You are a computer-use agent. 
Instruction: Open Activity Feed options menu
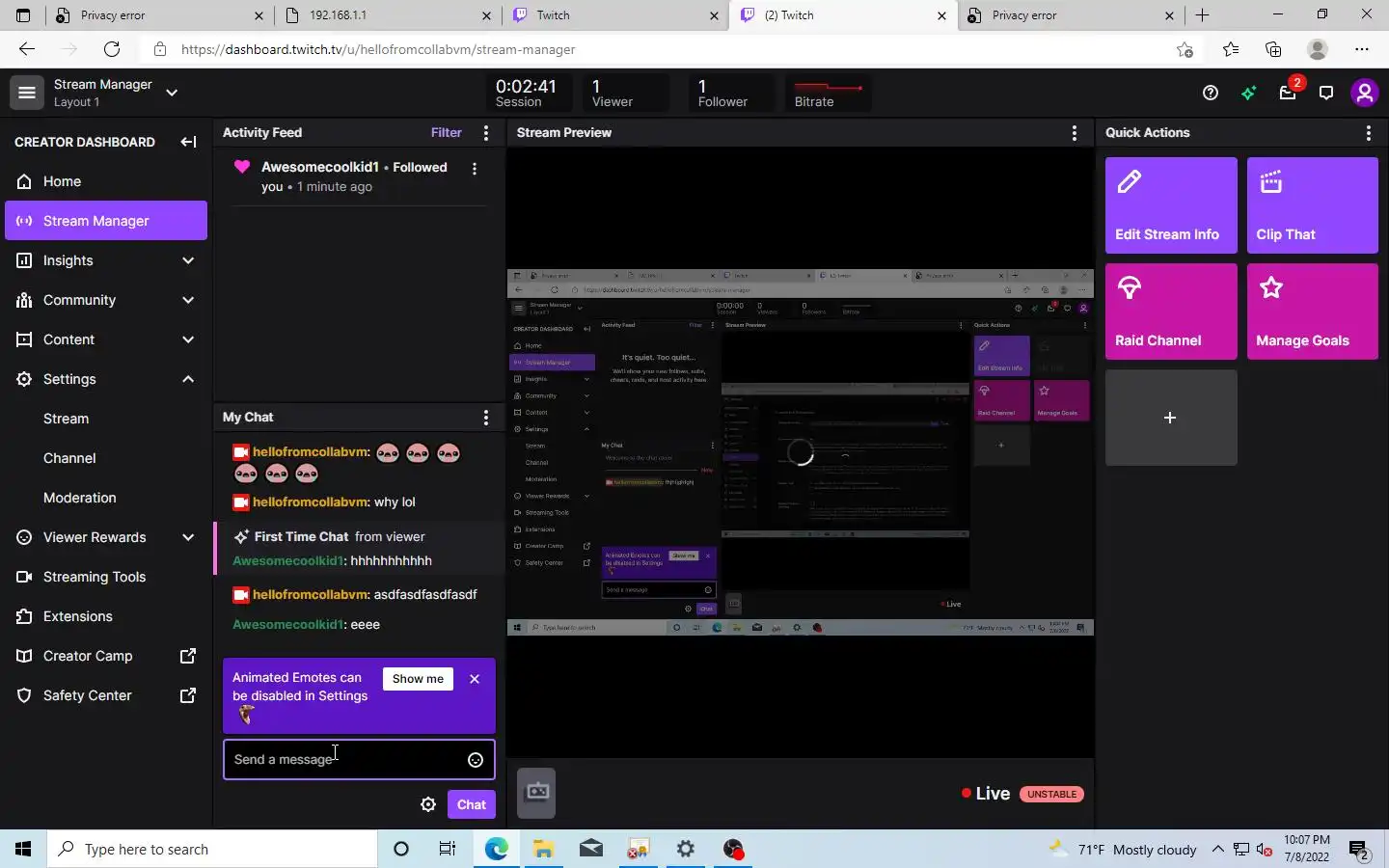tap(486, 133)
